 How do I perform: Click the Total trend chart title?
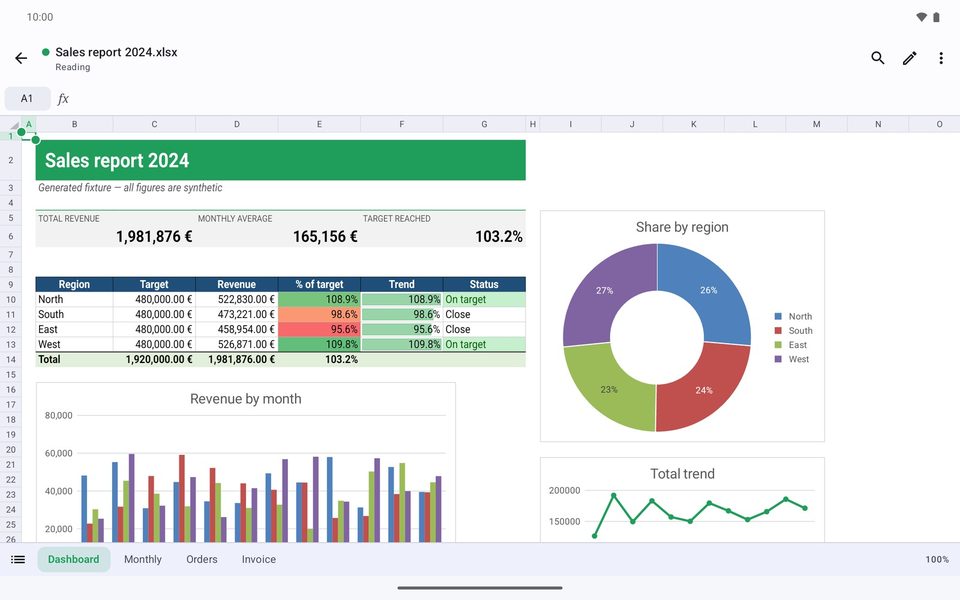(682, 474)
